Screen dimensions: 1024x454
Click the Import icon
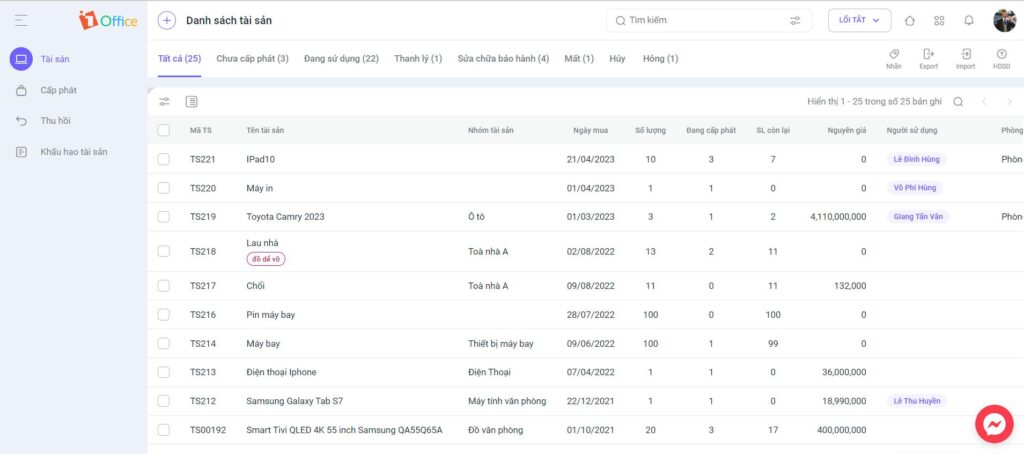pyautogui.click(x=965, y=59)
